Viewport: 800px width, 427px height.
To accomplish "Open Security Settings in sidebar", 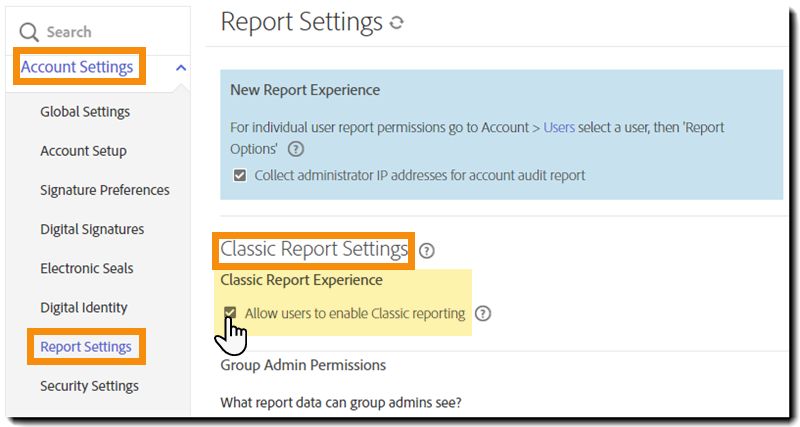I will (90, 386).
